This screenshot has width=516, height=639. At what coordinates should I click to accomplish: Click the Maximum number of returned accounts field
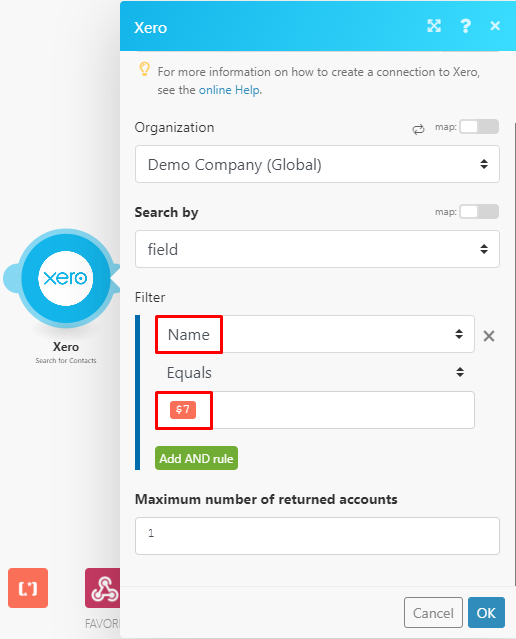(317, 536)
